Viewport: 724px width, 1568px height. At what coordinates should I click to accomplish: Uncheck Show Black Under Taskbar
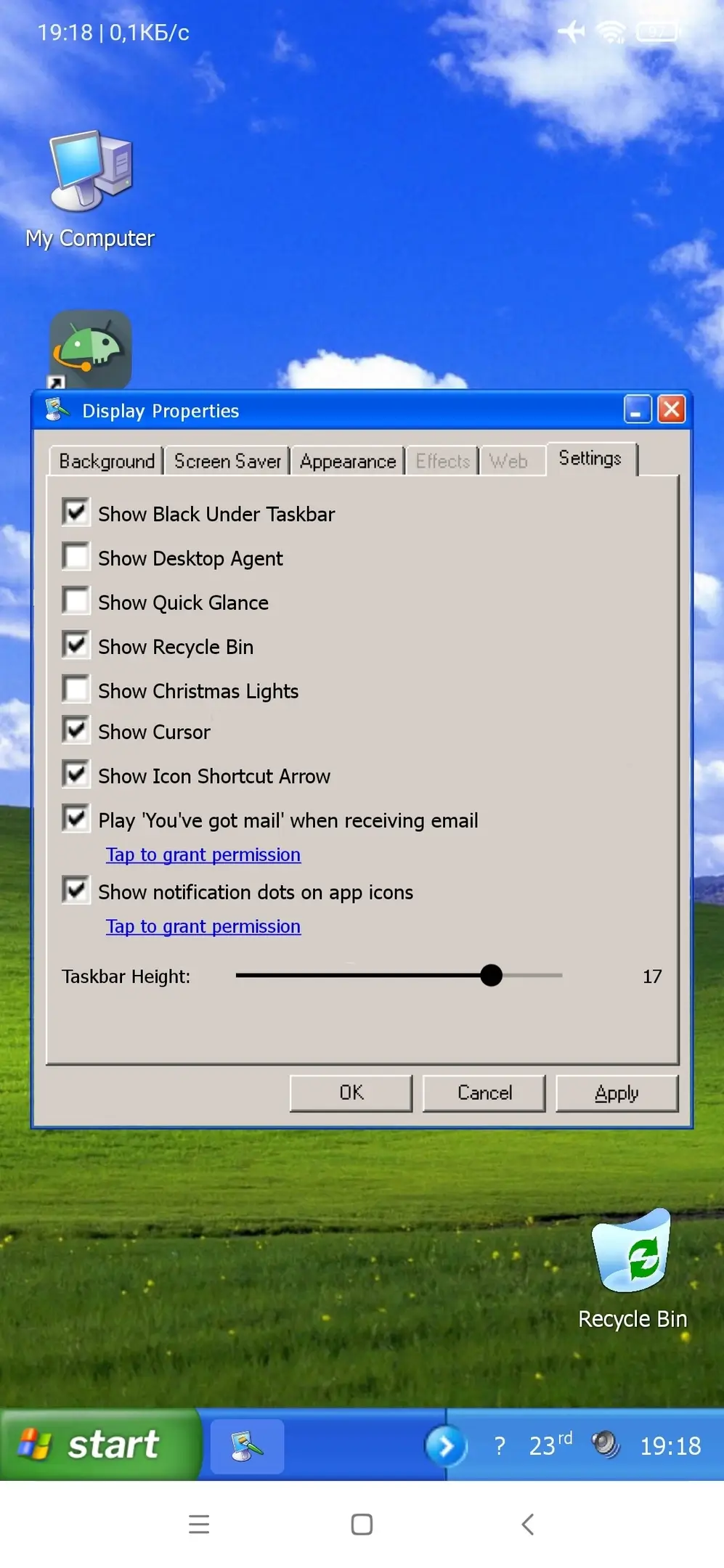click(76, 513)
